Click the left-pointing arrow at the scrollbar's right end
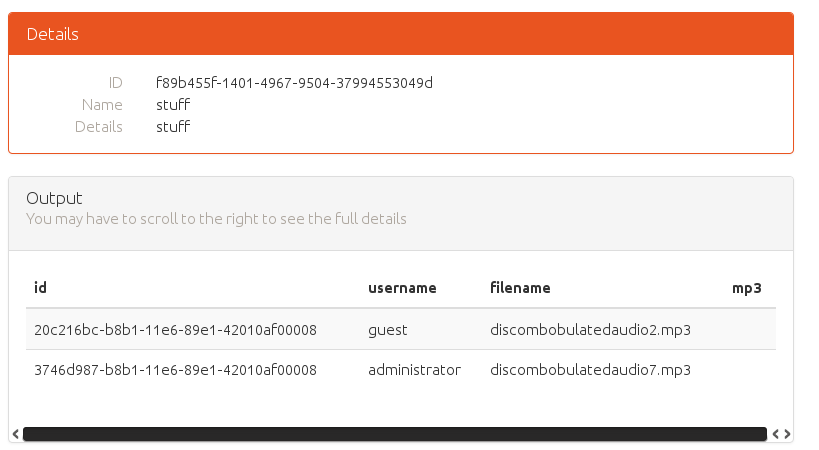Screen dimensions: 819x450 click(776, 434)
